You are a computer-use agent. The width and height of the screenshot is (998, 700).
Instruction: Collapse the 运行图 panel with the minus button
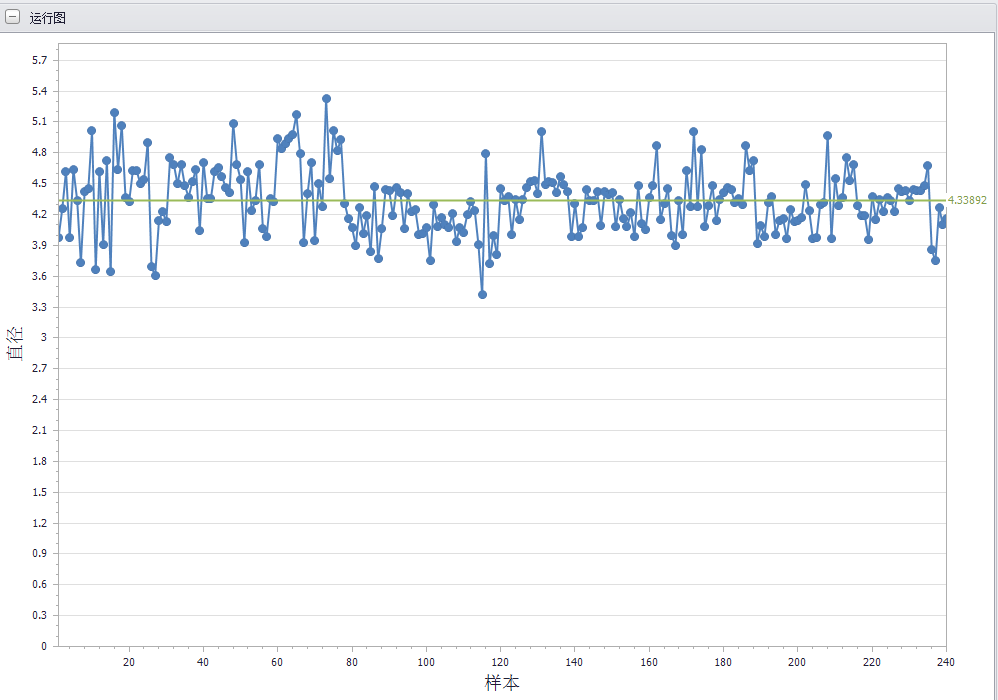(x=13, y=18)
